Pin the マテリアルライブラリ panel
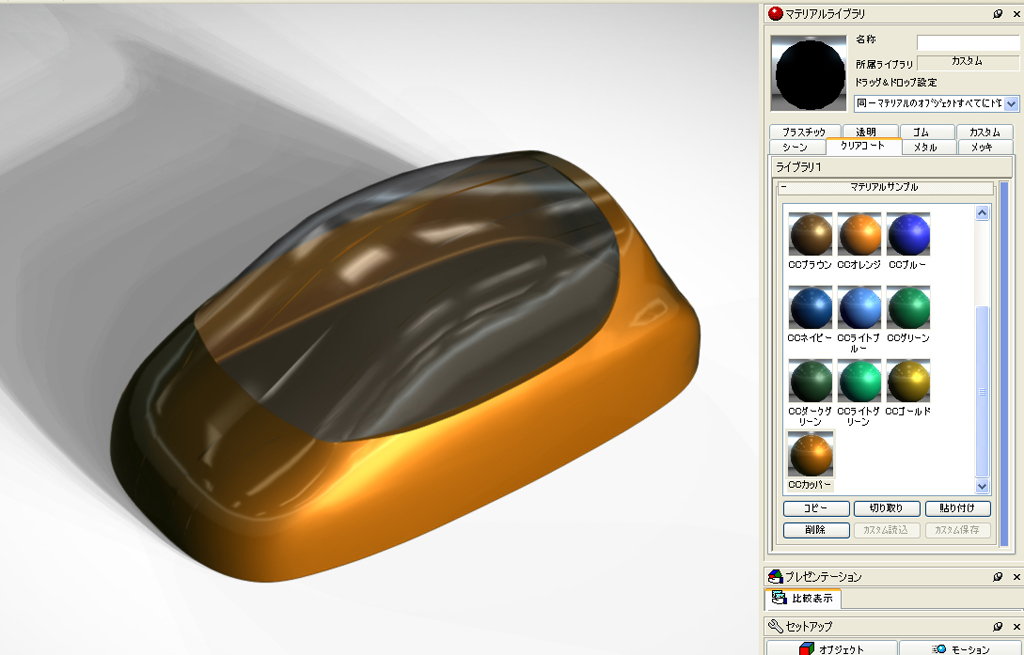The image size is (1024, 655). click(x=997, y=14)
